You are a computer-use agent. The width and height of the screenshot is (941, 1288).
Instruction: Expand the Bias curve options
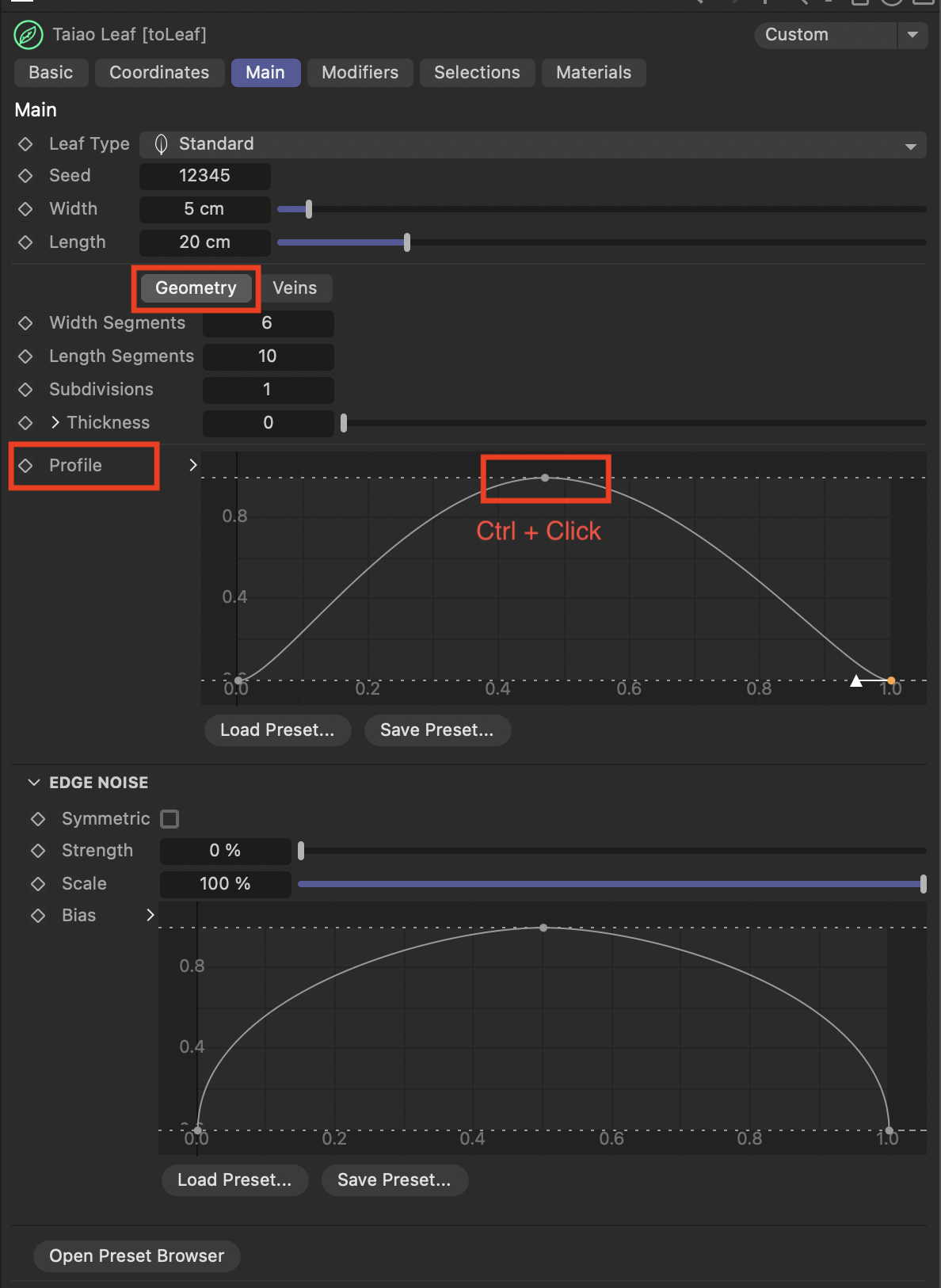[150, 915]
